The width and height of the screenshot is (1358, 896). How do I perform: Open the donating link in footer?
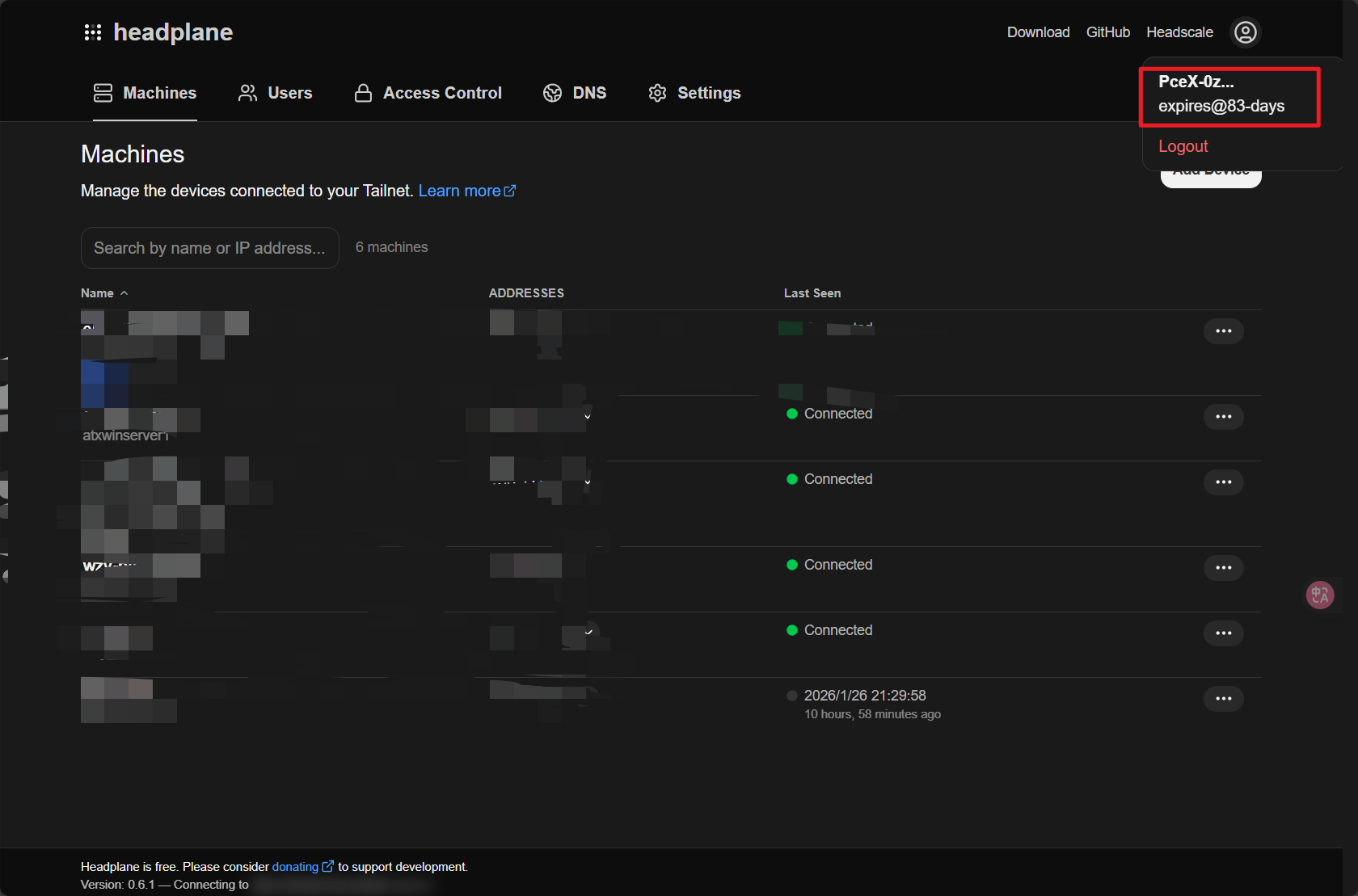pos(295,867)
